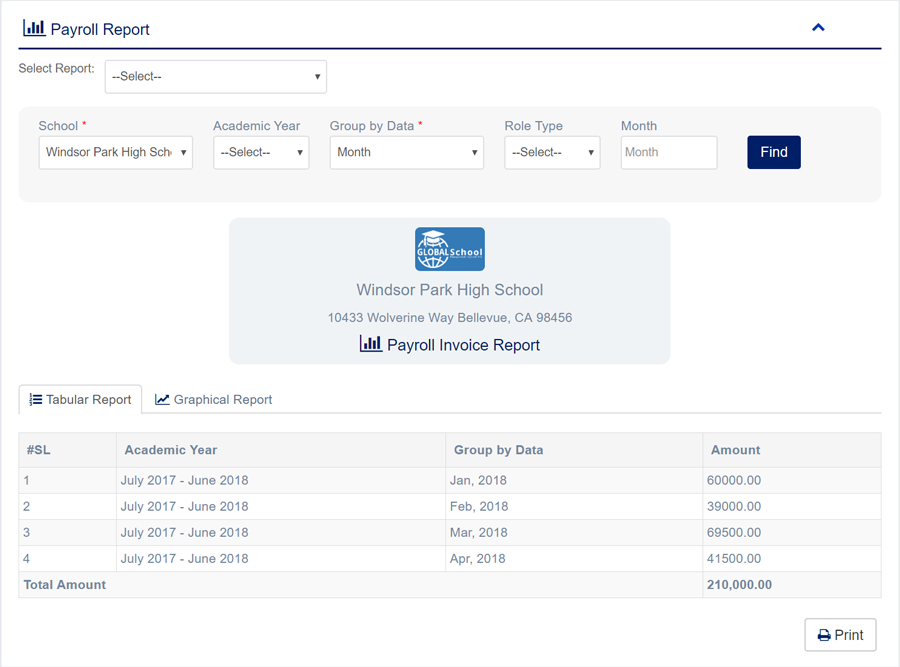Click Windsor Park High School heading

pos(449,290)
